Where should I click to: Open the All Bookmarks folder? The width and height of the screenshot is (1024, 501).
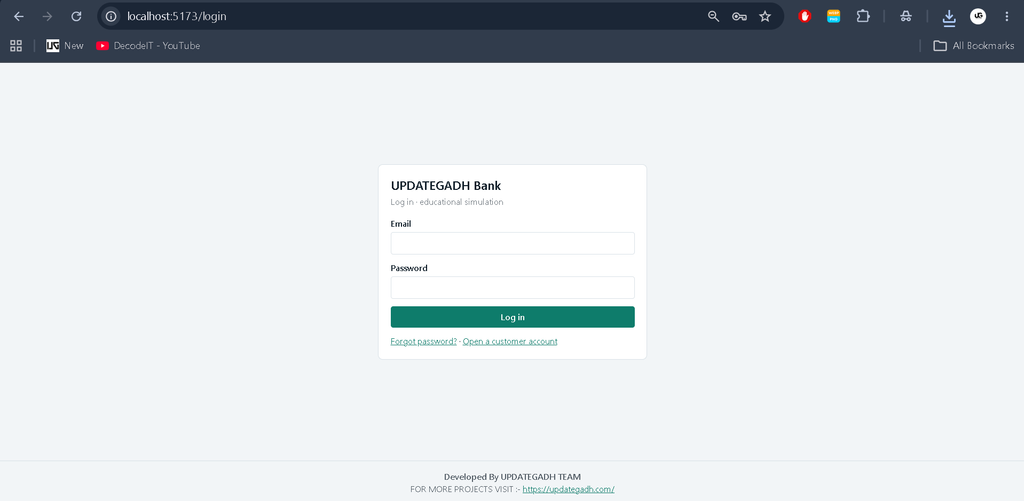pos(974,46)
